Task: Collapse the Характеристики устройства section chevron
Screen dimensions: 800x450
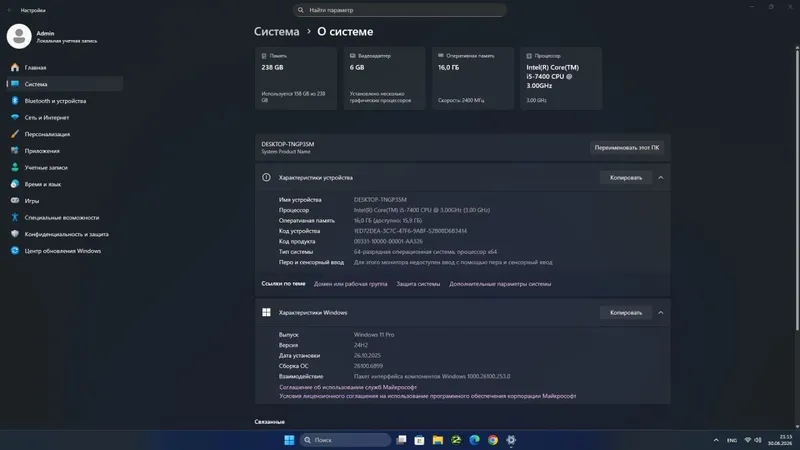Action: tap(661, 178)
